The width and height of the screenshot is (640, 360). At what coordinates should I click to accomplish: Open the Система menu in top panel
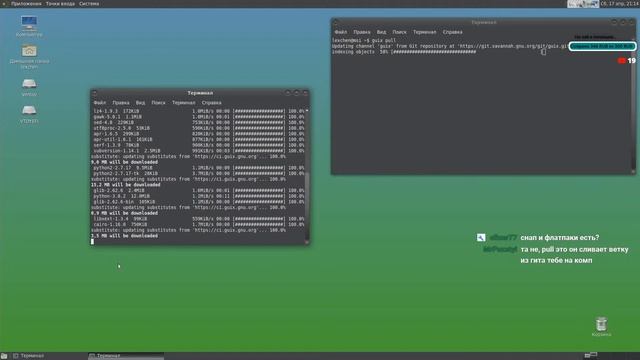pyautogui.click(x=89, y=4)
